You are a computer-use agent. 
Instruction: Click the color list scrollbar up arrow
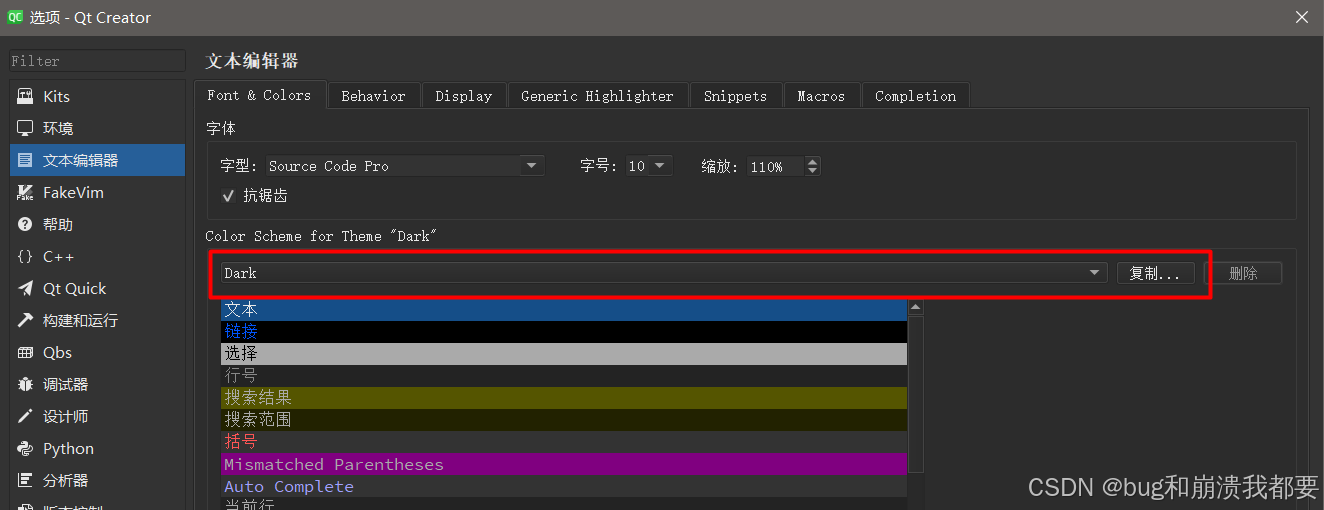(915, 307)
